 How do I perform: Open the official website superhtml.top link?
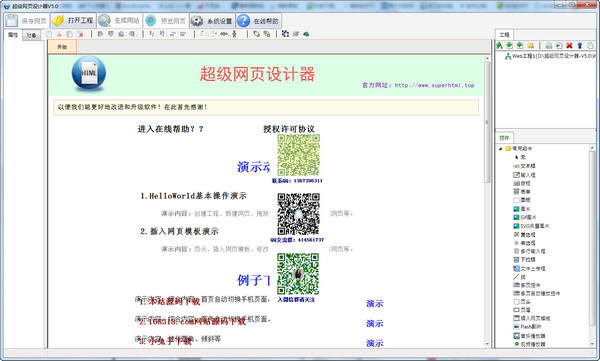click(434, 85)
